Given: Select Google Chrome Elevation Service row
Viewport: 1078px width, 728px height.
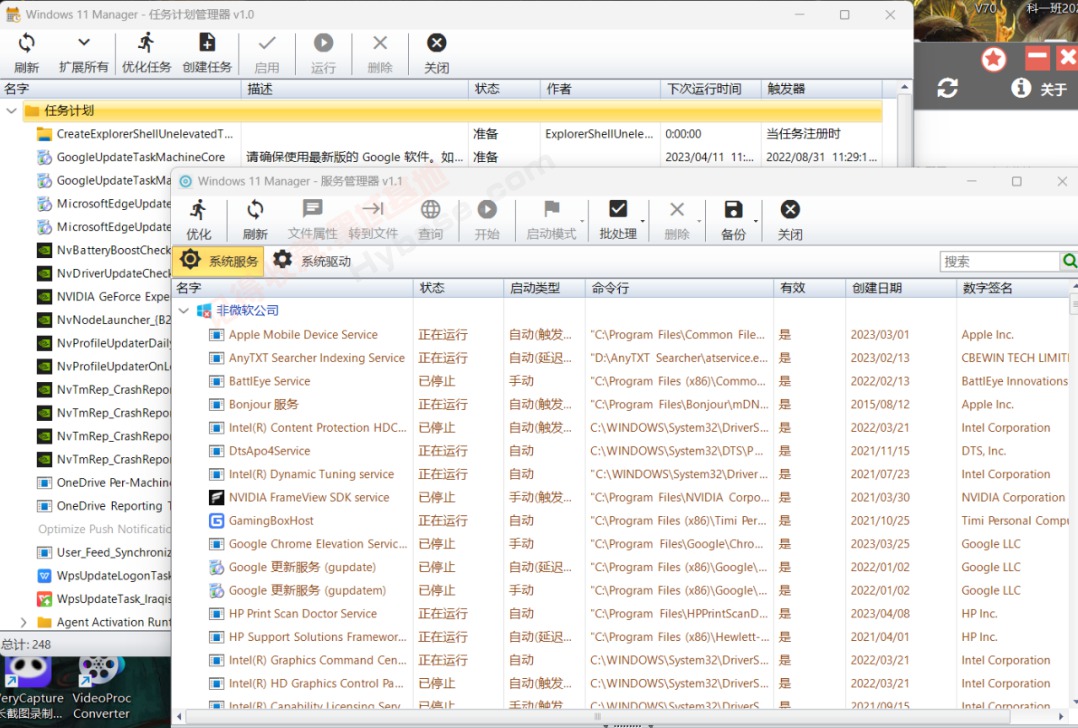Looking at the screenshot, I should 621,544.
